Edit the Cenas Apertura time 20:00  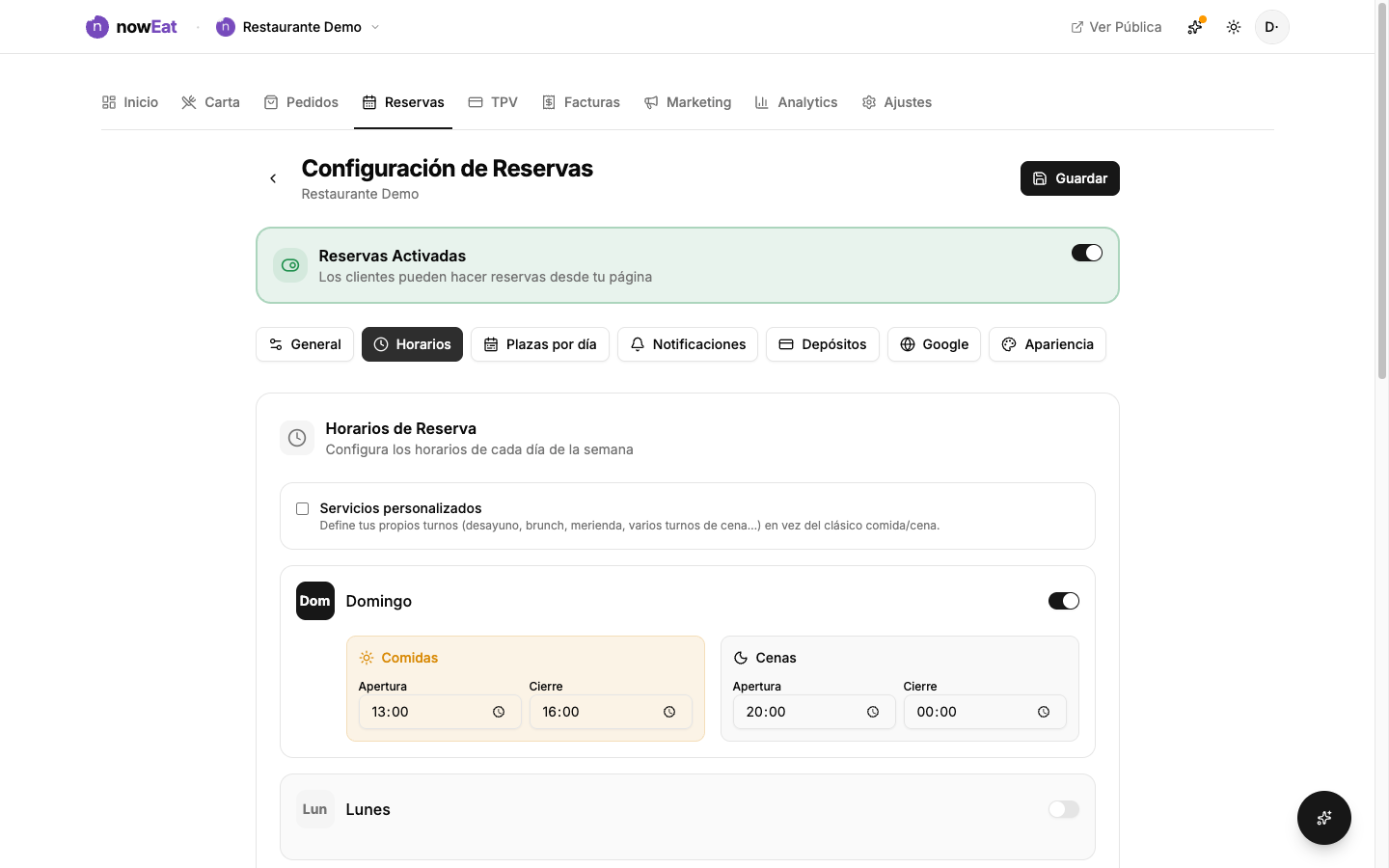click(814, 712)
